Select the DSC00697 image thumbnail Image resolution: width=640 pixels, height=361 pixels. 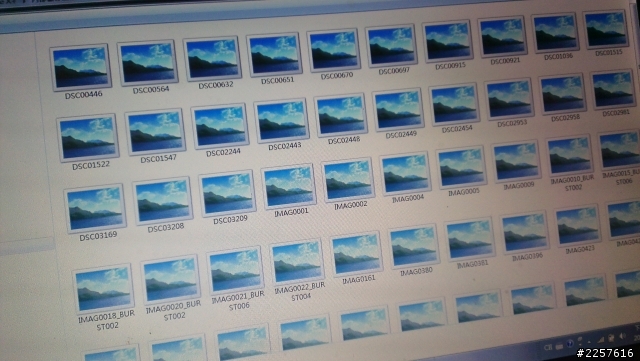click(391, 45)
